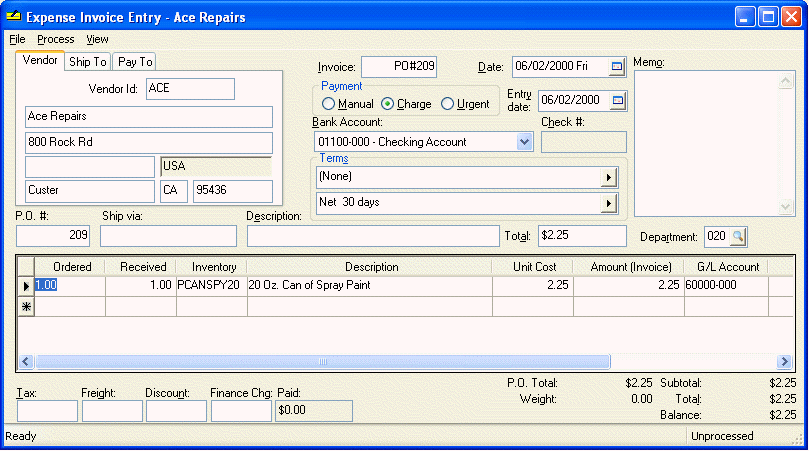Click the Ordered column header

click(70, 267)
